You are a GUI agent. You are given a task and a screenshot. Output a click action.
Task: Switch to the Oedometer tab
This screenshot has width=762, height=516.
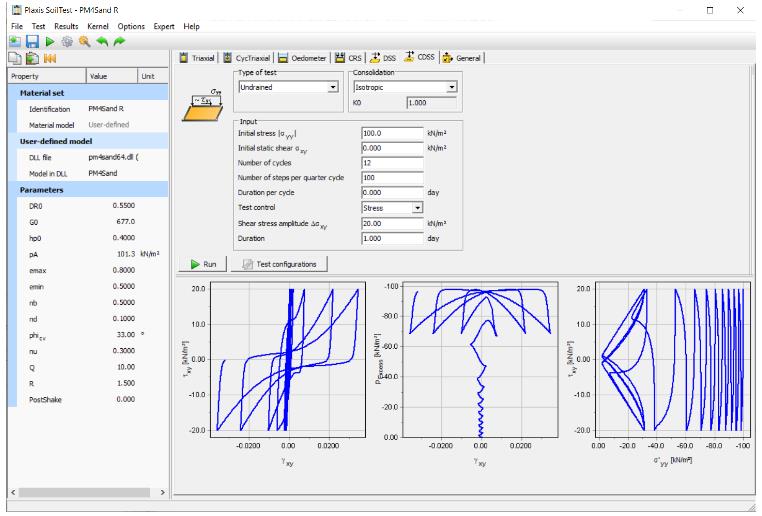(x=301, y=58)
